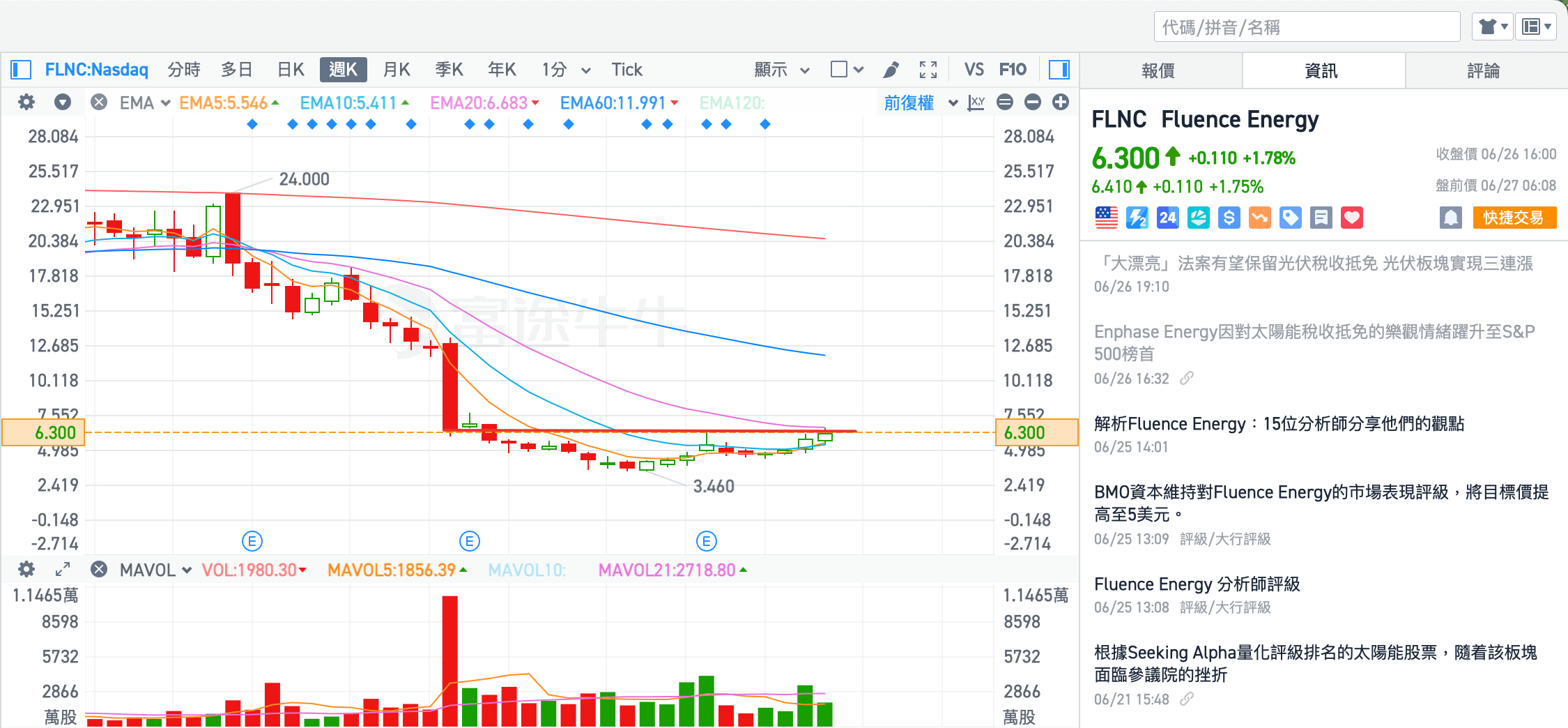The width and height of the screenshot is (1568, 728).
Task: Open news about 大漂亮 法案 solar tax credit
Action: (1313, 264)
